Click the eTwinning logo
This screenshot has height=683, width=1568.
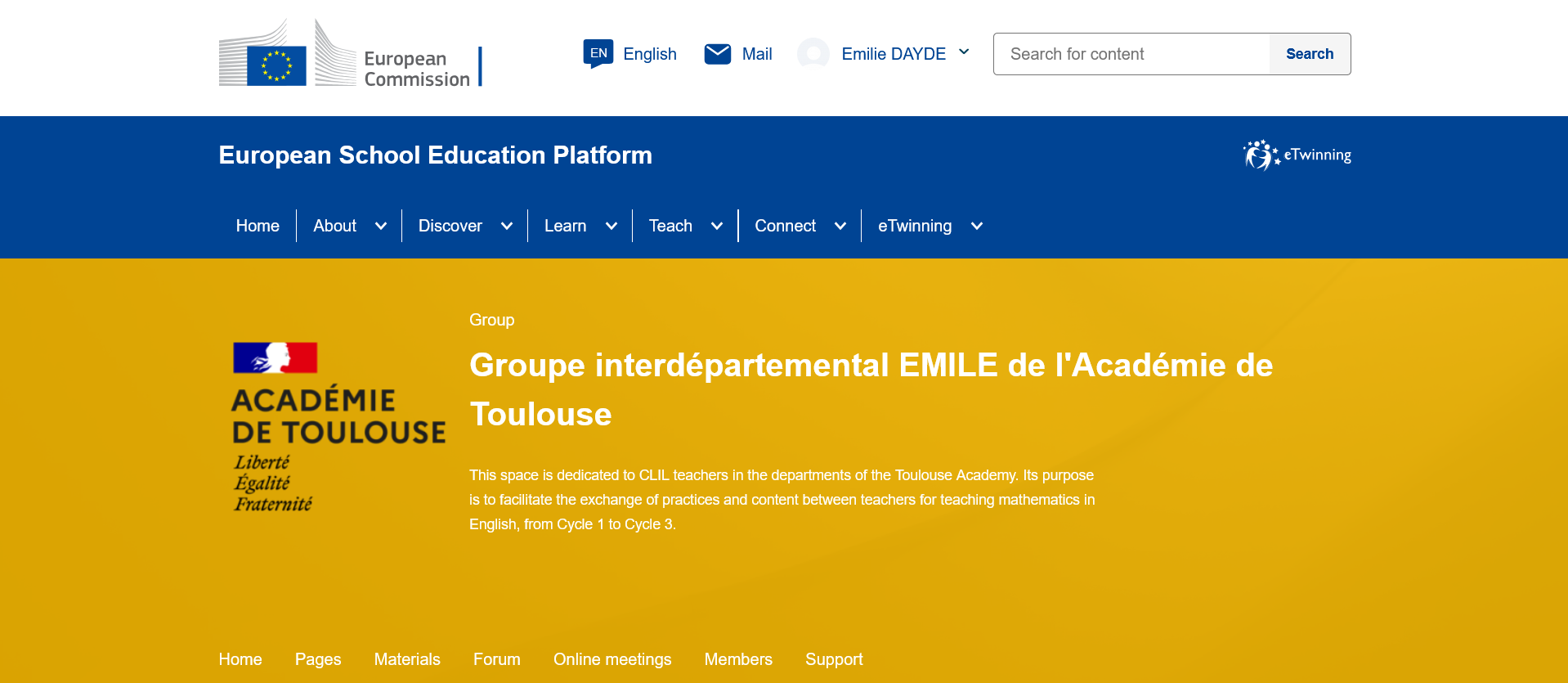(x=1297, y=155)
